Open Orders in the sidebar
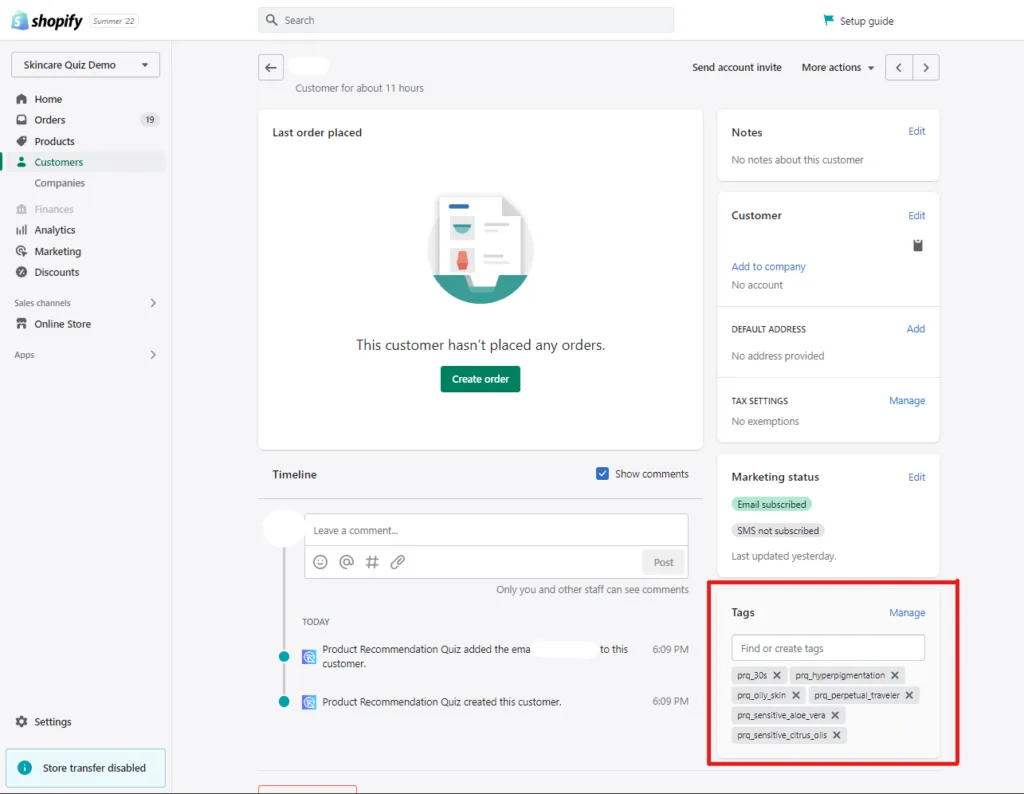This screenshot has height=794, width=1024. point(50,120)
